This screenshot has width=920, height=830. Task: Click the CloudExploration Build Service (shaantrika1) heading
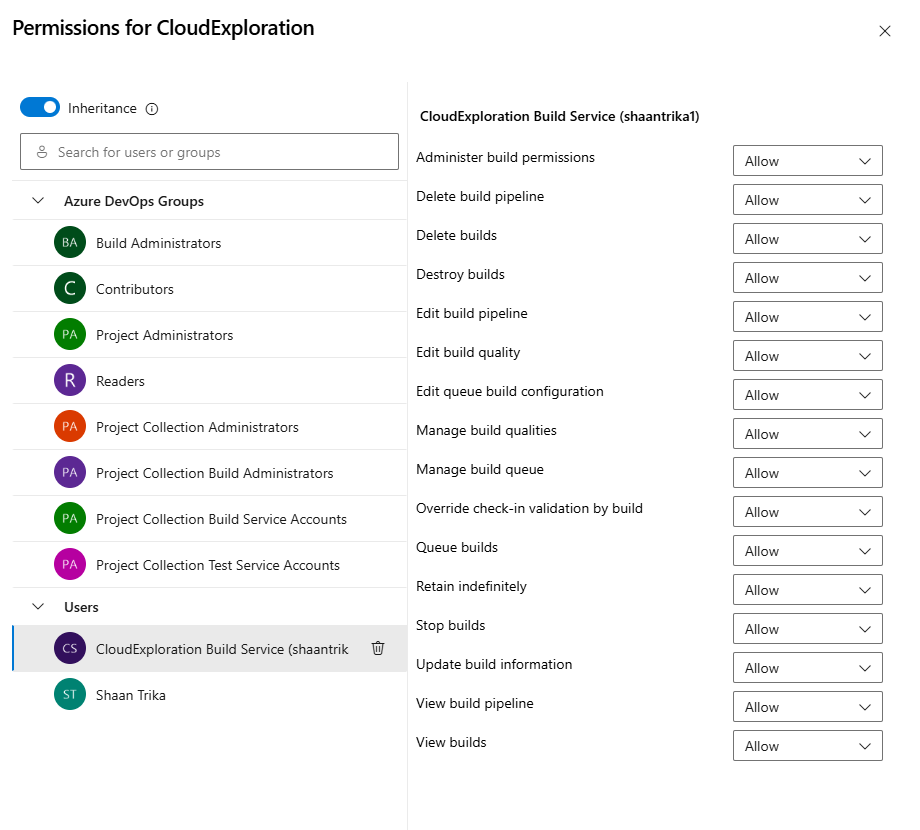(x=559, y=116)
